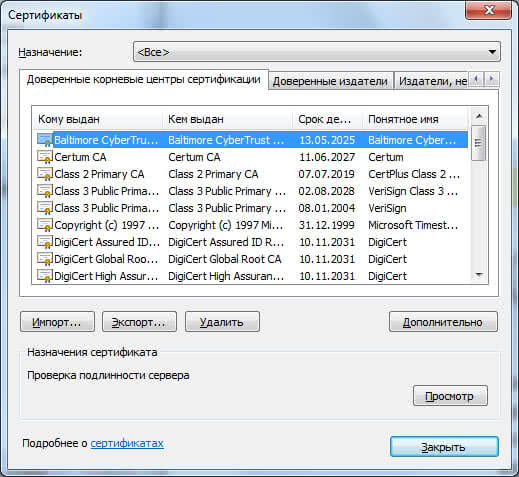This screenshot has width=519, height=477.
Task: Click the expiry date 11.06.2027
Action: [x=327, y=157]
